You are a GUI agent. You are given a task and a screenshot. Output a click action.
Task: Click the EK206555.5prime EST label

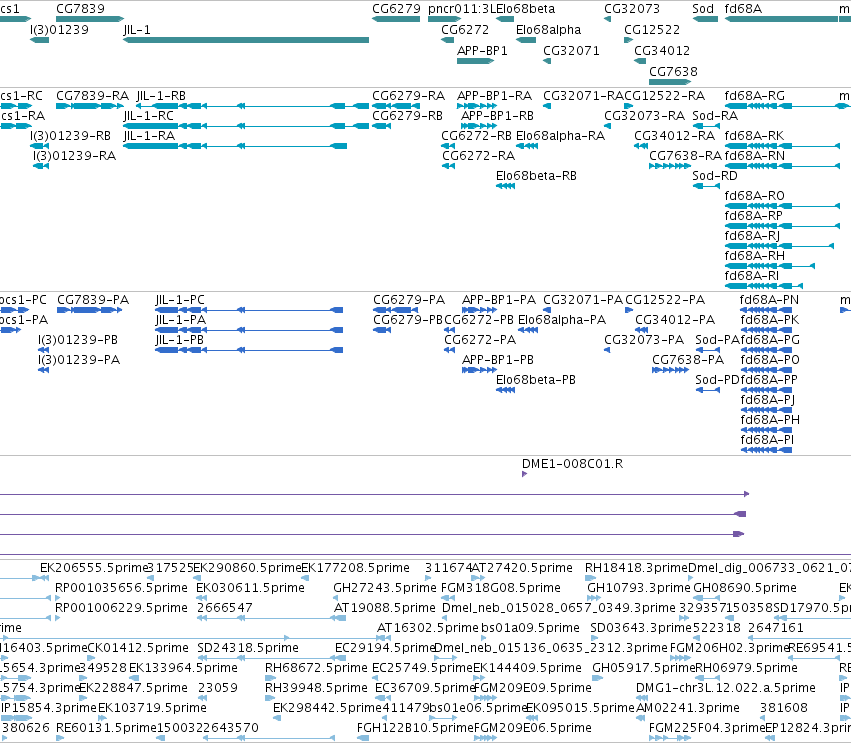pyautogui.click(x=94, y=568)
